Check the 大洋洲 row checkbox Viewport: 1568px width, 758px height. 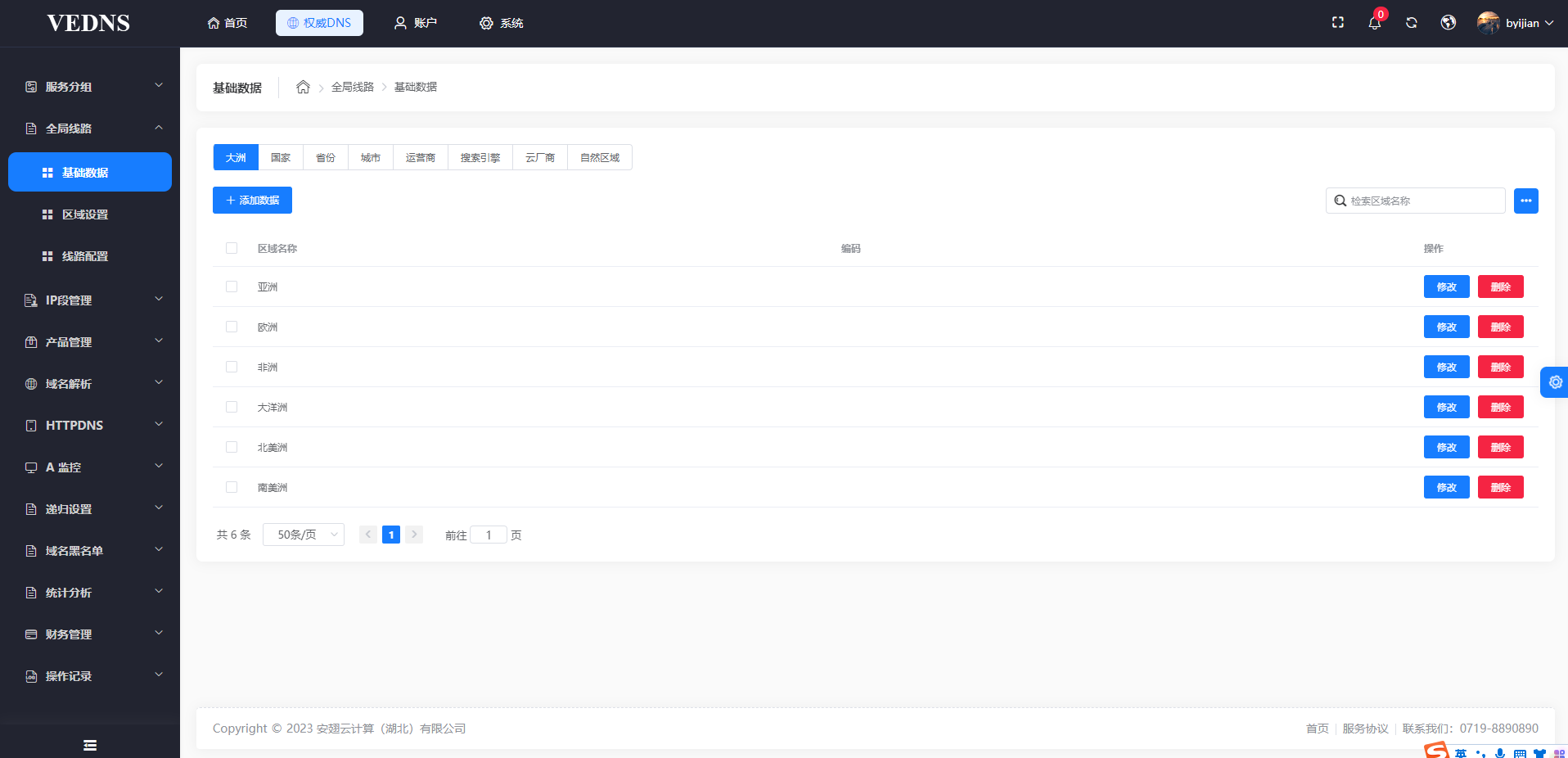(x=232, y=407)
